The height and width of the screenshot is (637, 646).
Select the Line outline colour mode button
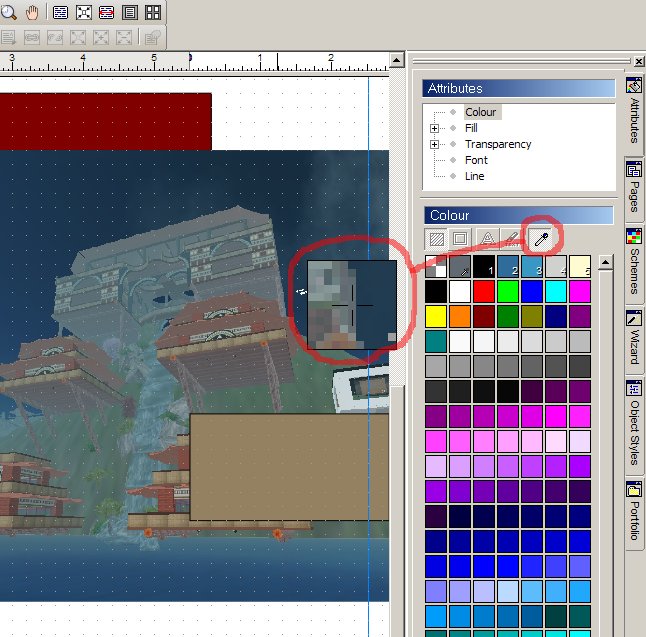pos(460,239)
